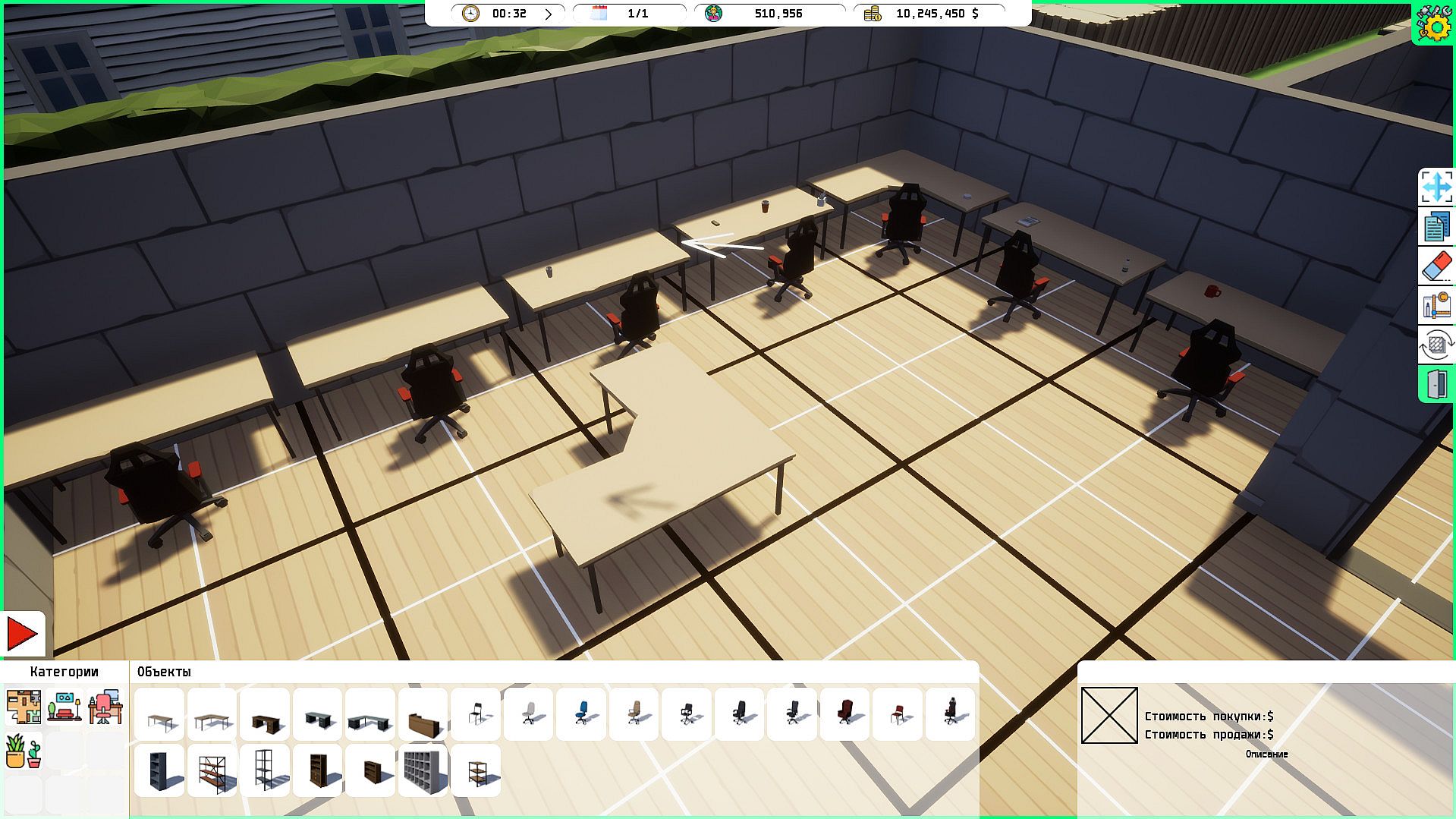Viewport: 1456px width, 819px height.
Task: Click the coins money icon
Action: coord(873,13)
